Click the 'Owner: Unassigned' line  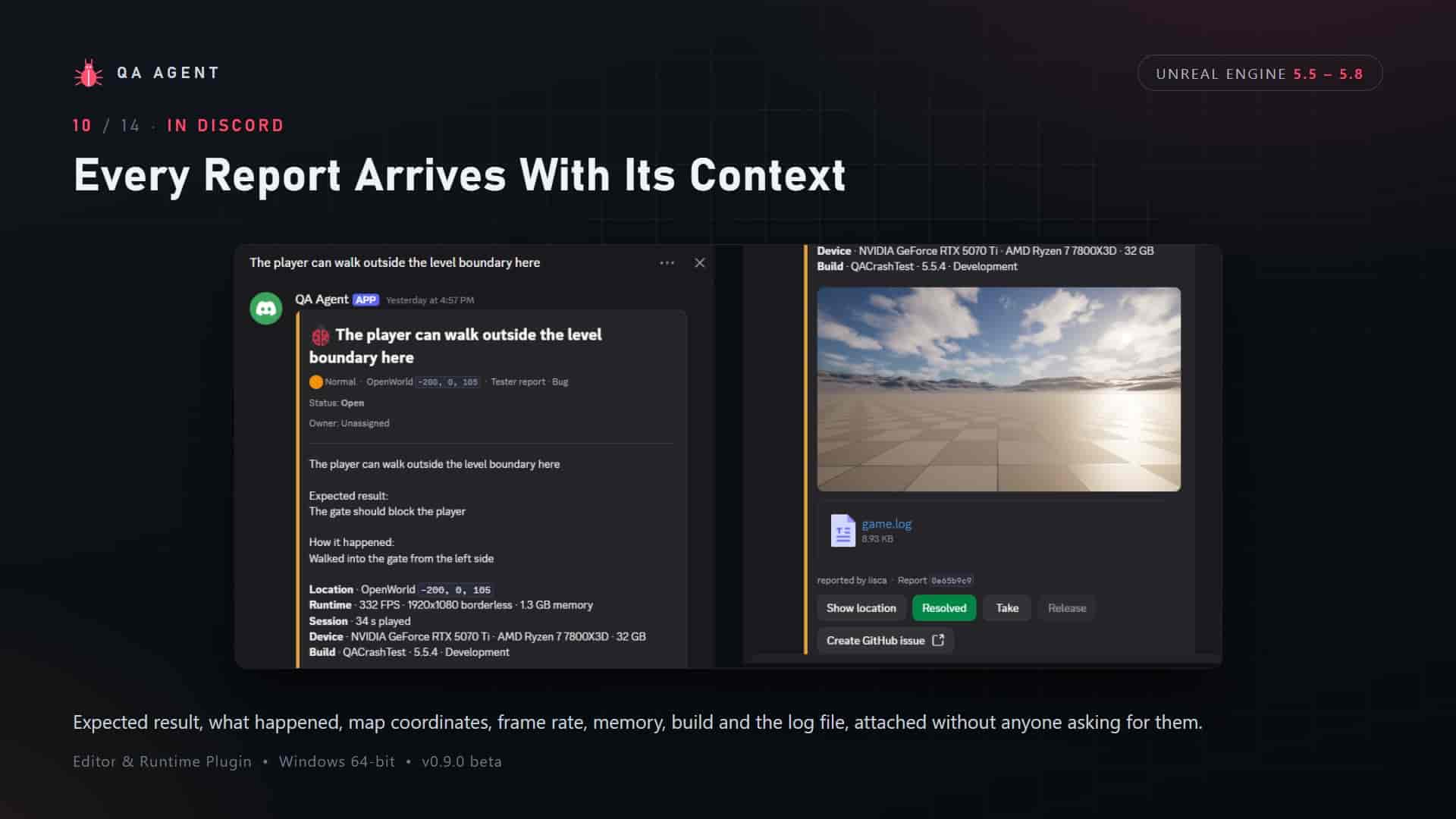tap(349, 423)
